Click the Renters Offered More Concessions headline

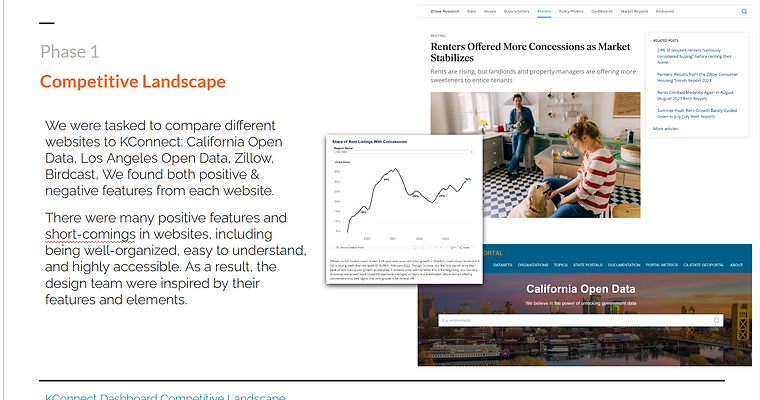coord(530,52)
